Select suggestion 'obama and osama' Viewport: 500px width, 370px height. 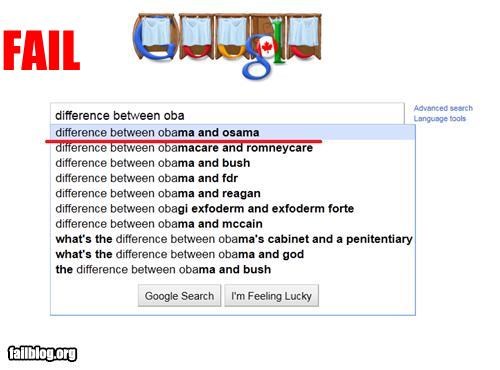pos(233,132)
